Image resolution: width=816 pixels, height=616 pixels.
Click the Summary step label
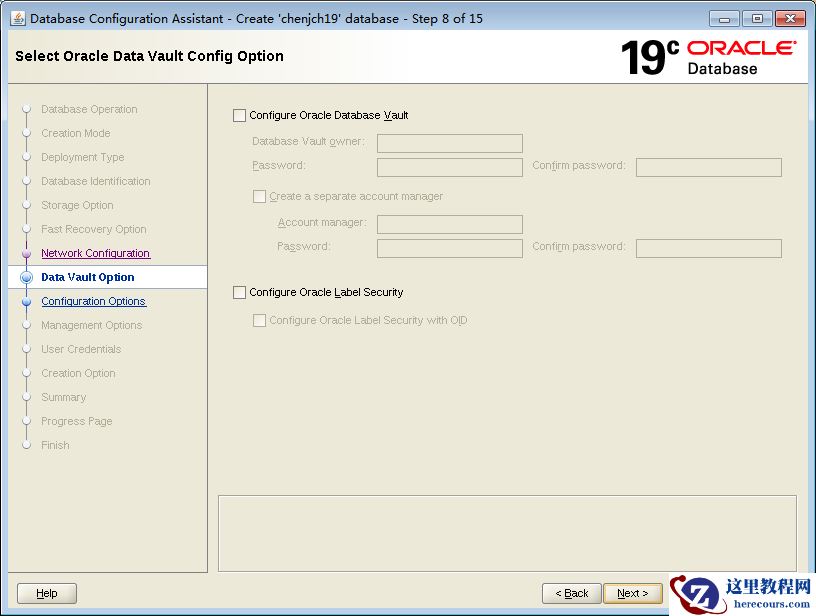tap(63, 397)
